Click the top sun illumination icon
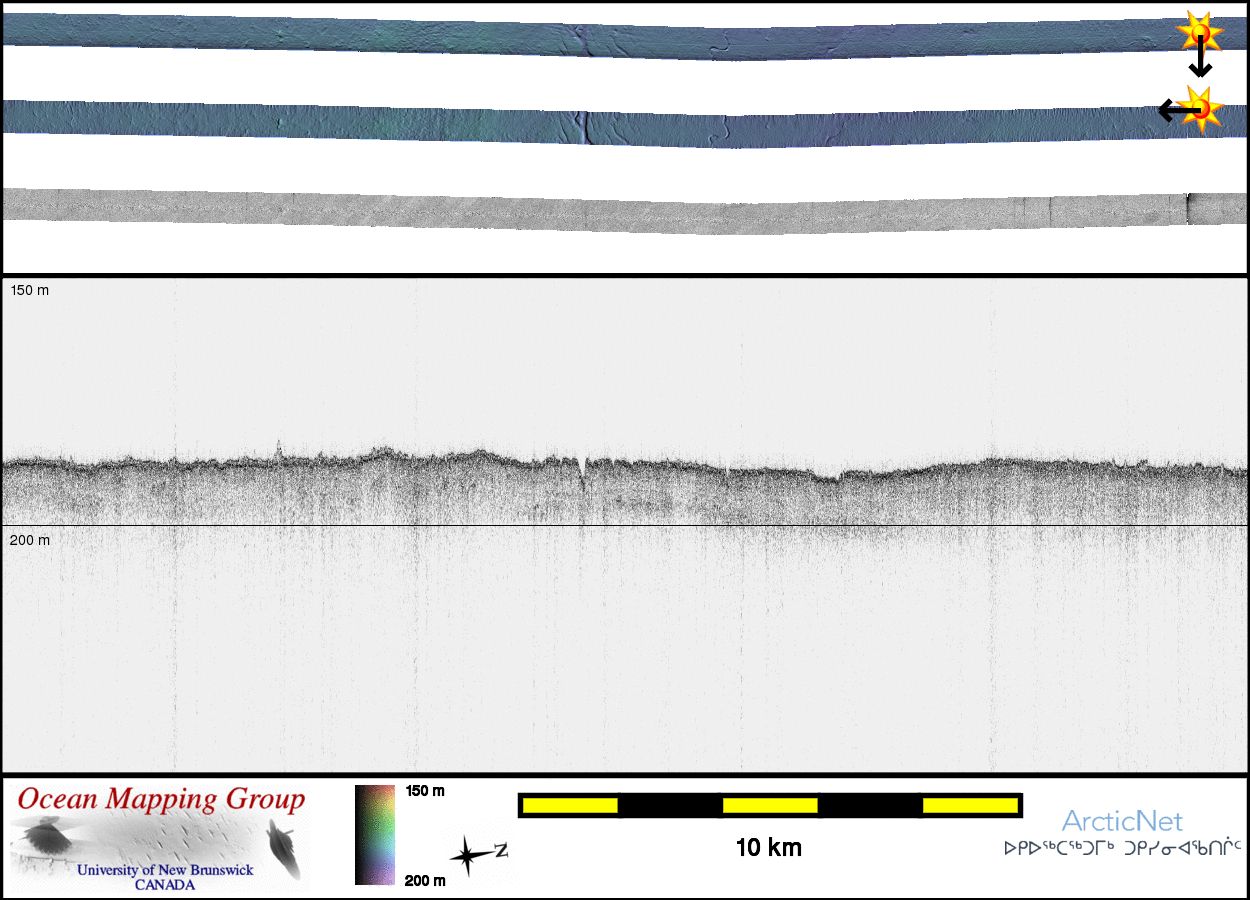Screen dimensions: 1250x900 [1199, 34]
